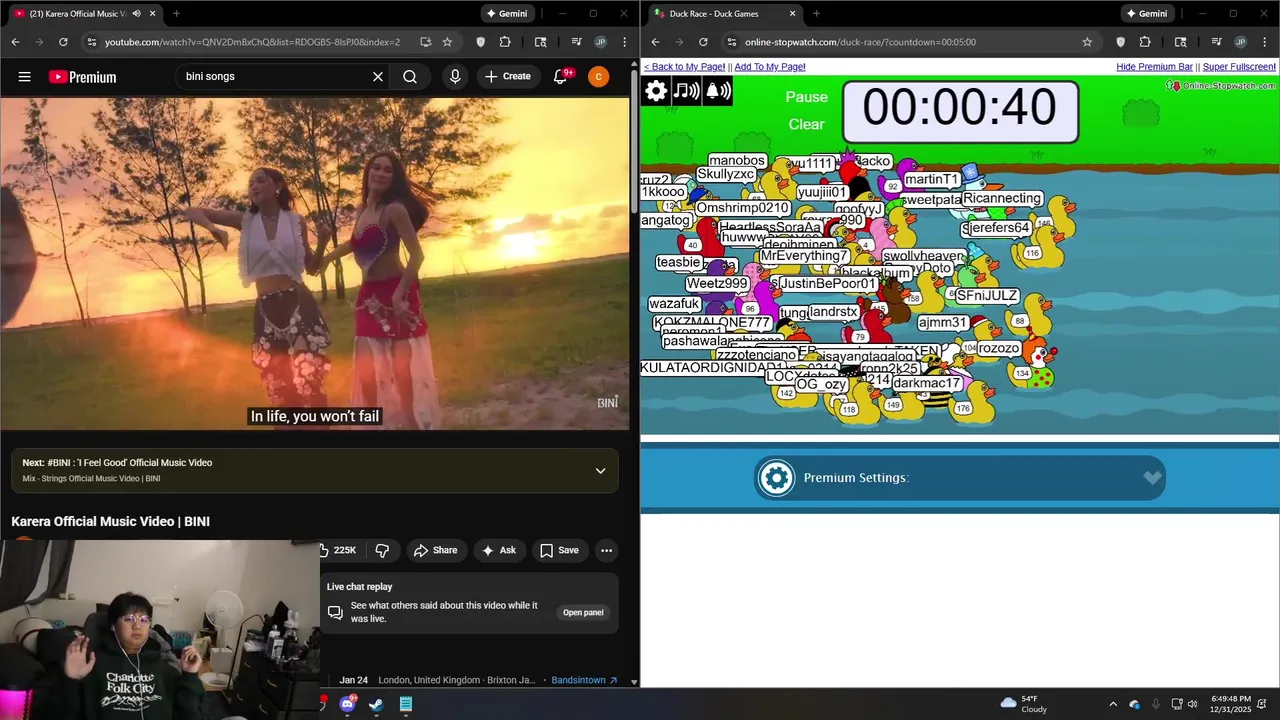Click '< Back to My Page!' link

click(684, 66)
